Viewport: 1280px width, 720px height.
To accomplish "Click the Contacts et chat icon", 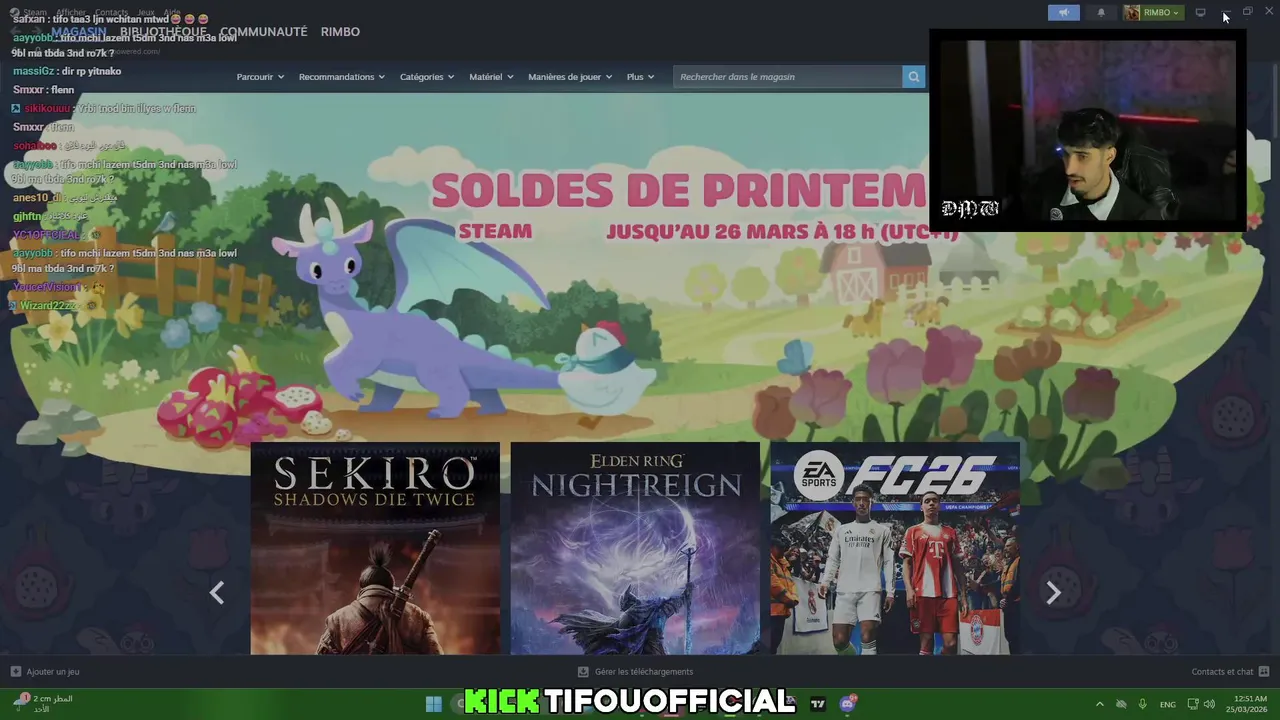I will point(1264,672).
